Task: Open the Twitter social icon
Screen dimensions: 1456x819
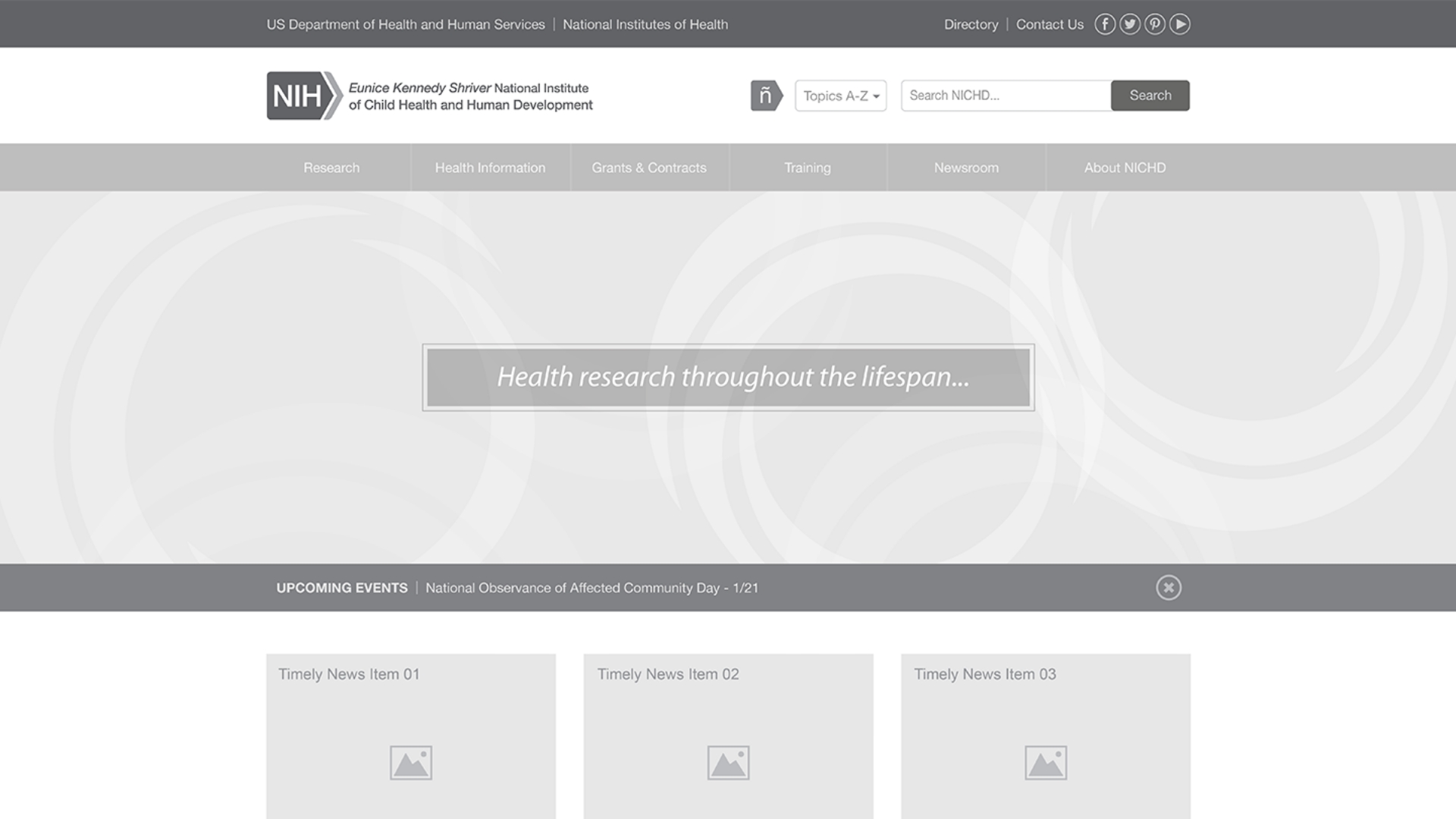Action: [x=1130, y=24]
